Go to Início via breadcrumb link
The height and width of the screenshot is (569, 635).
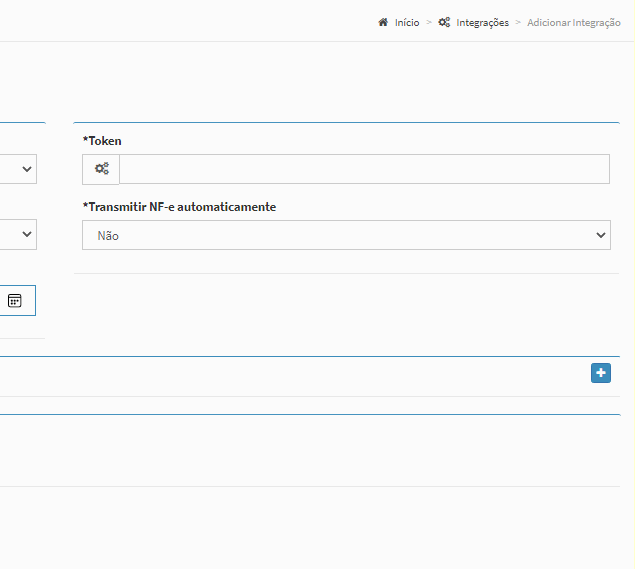click(x=407, y=22)
